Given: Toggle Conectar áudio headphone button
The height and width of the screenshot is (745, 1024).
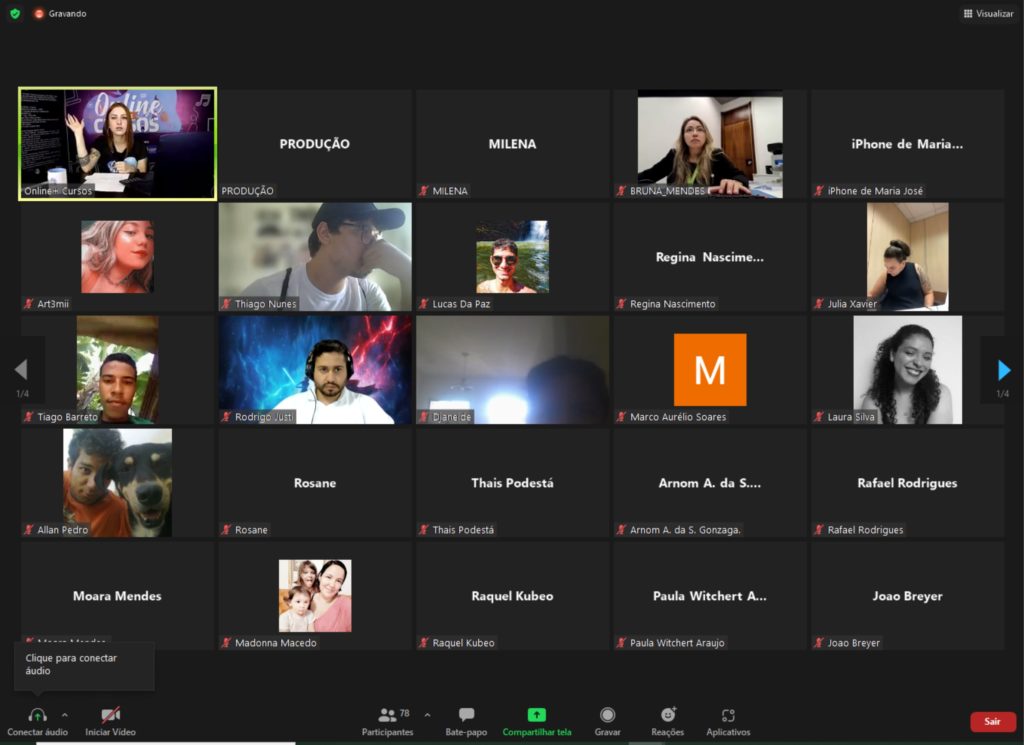Looking at the screenshot, I should [38, 716].
